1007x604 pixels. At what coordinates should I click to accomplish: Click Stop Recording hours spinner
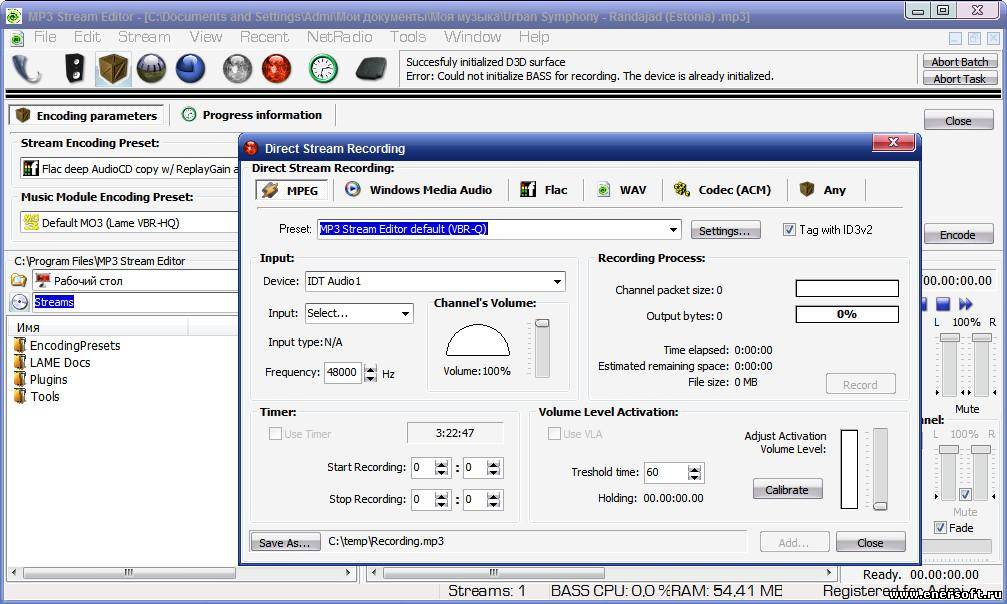(x=441, y=499)
